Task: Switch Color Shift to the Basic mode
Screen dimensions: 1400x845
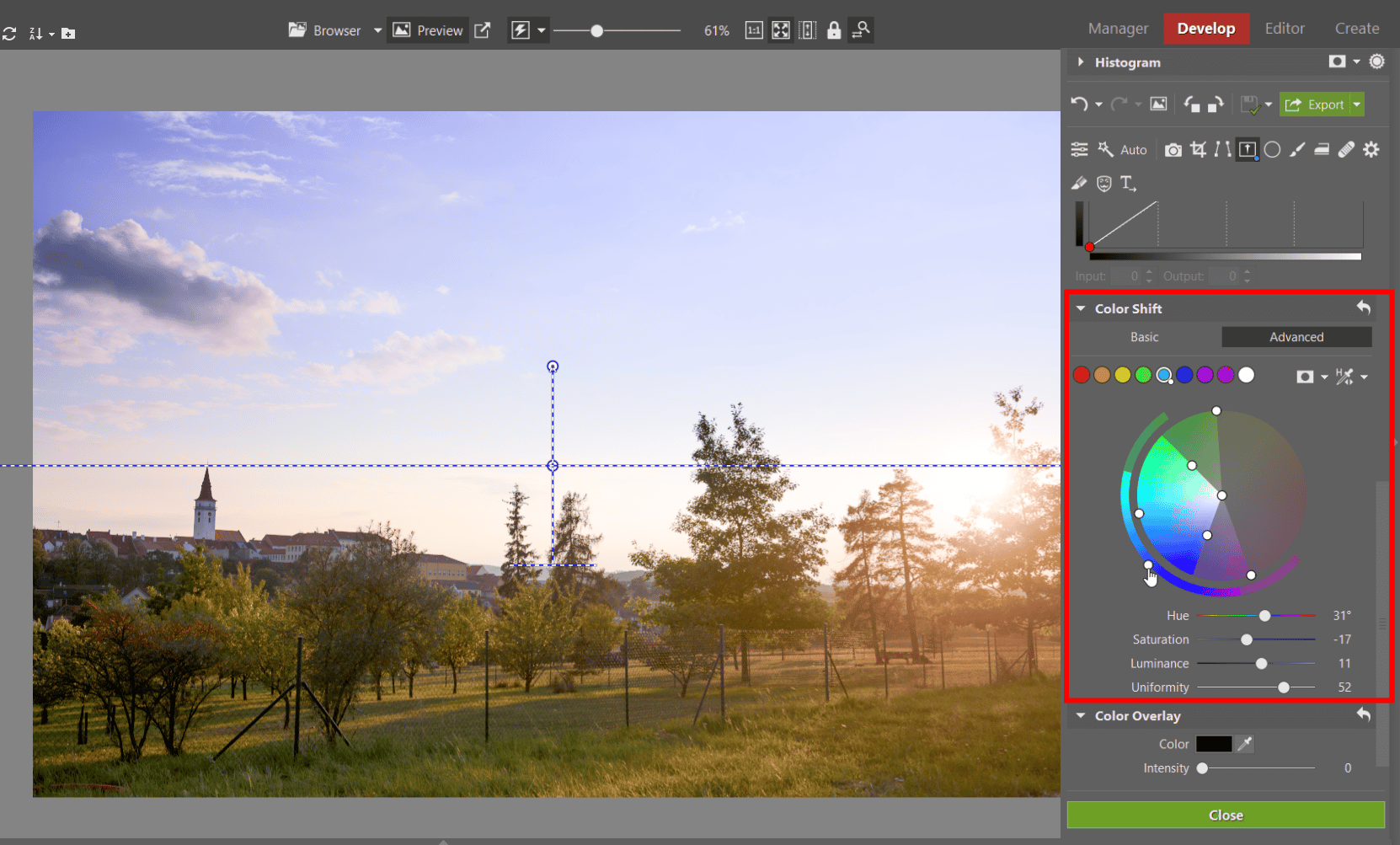Action: [x=1144, y=336]
